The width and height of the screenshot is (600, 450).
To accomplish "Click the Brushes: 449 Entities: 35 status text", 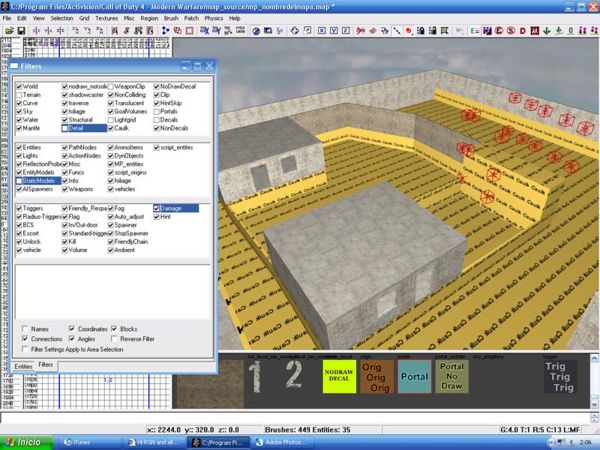I will pyautogui.click(x=308, y=430).
